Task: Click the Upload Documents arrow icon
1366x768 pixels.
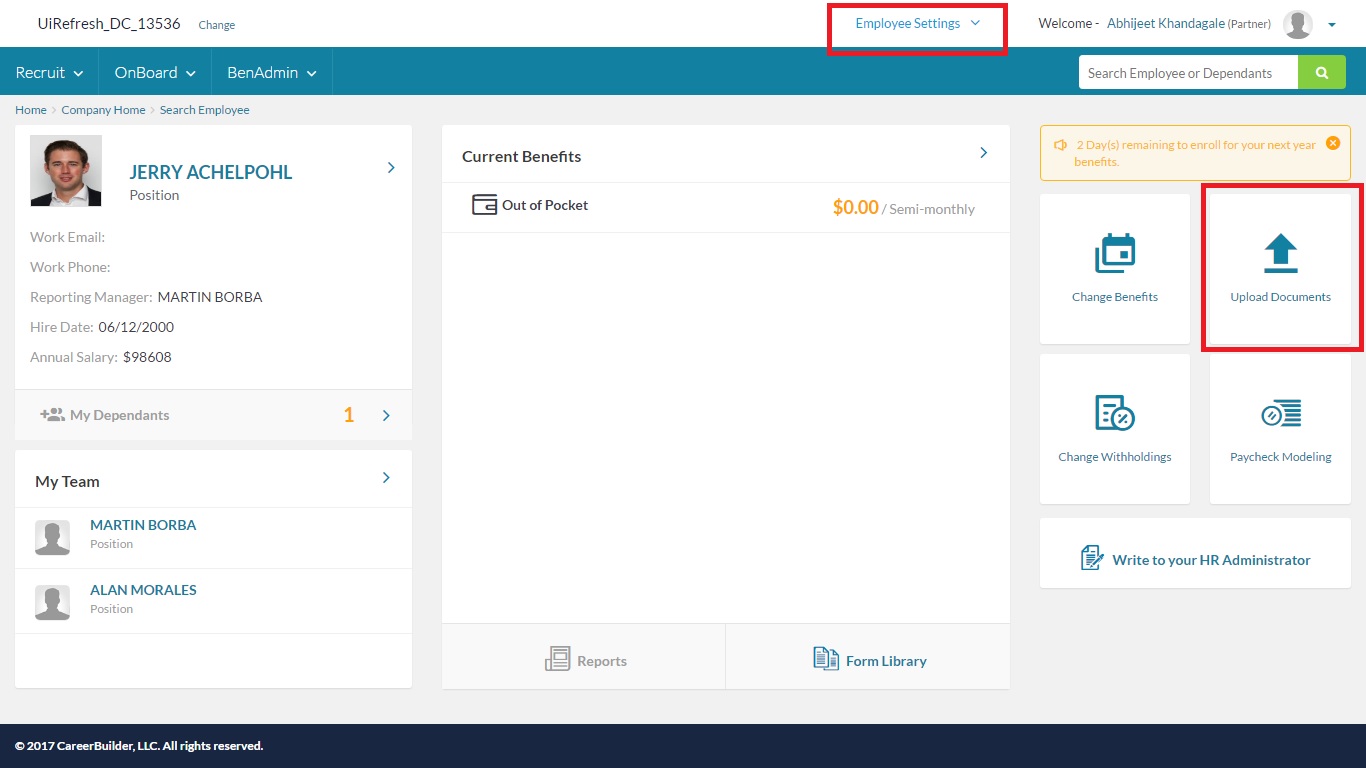Action: [1280, 253]
